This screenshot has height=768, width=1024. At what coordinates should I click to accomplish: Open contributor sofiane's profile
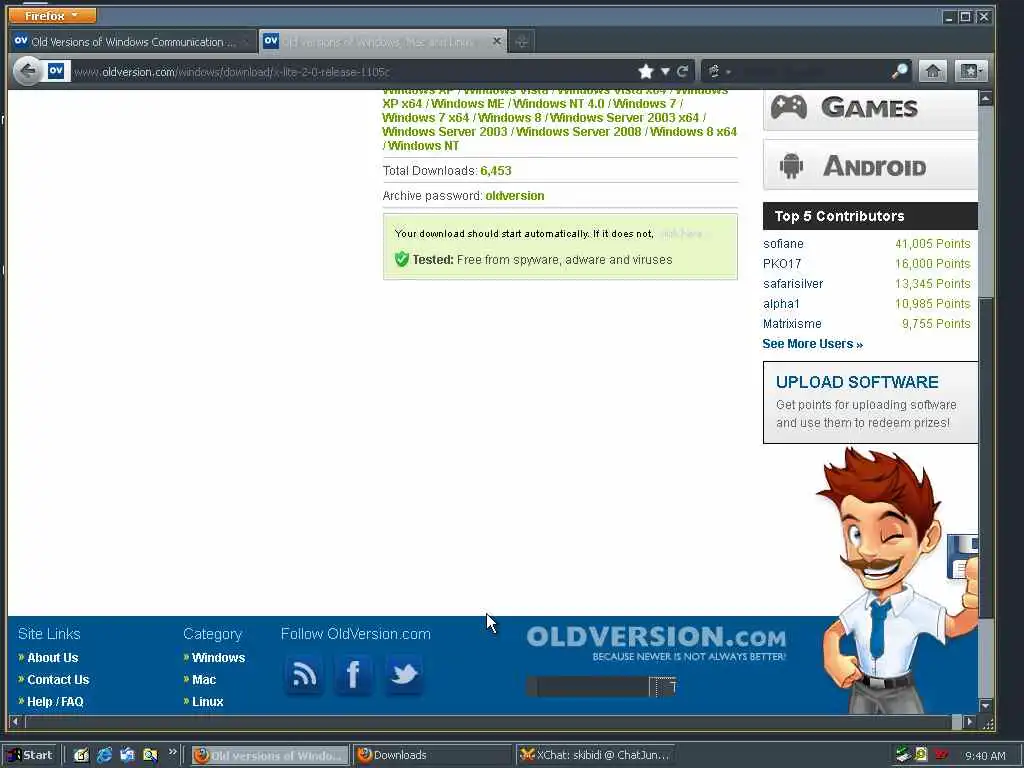pyautogui.click(x=783, y=244)
